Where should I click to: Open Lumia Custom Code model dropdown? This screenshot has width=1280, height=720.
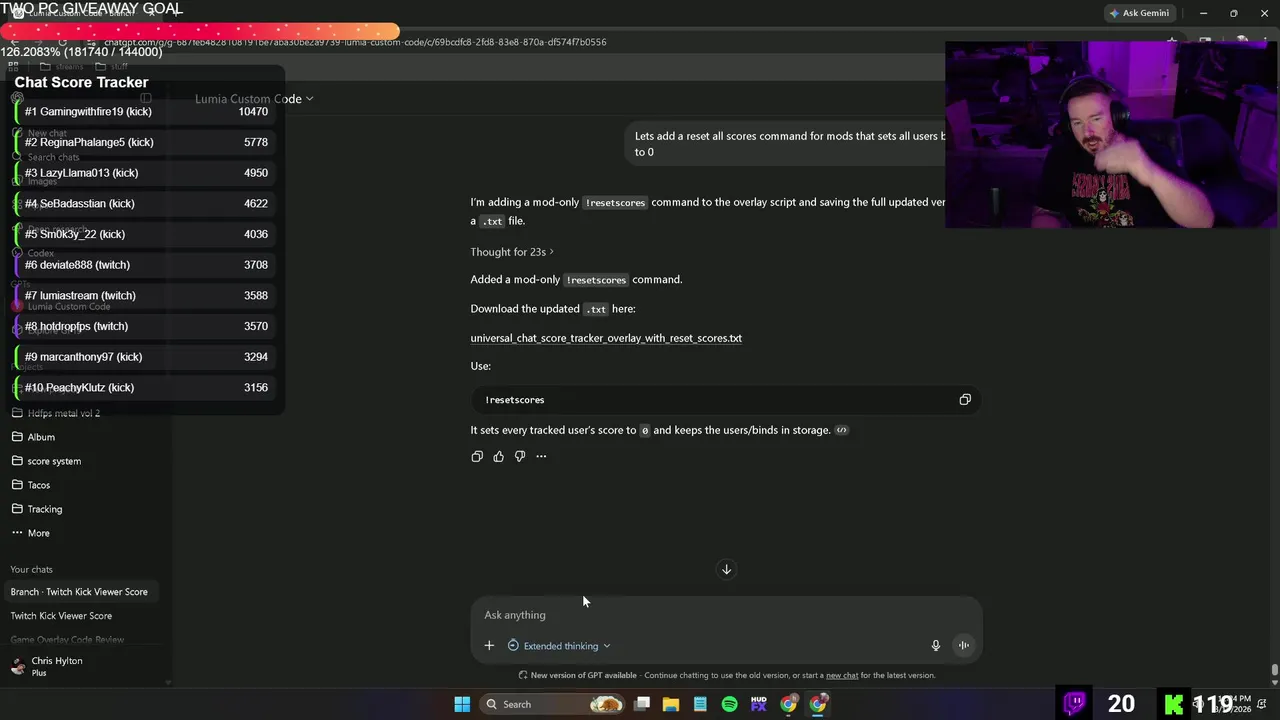254,99
